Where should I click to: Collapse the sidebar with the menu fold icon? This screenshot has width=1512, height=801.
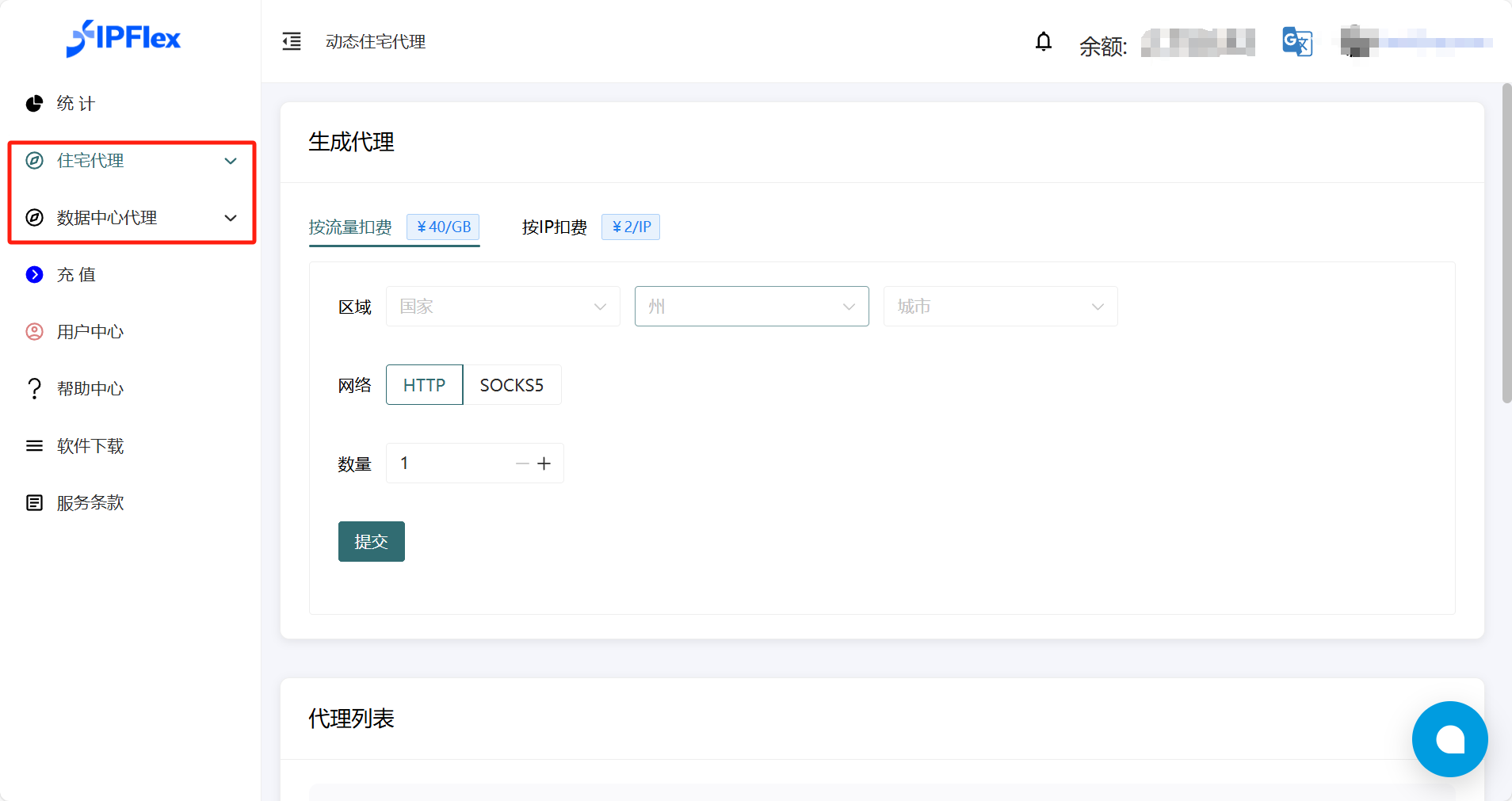click(x=292, y=41)
